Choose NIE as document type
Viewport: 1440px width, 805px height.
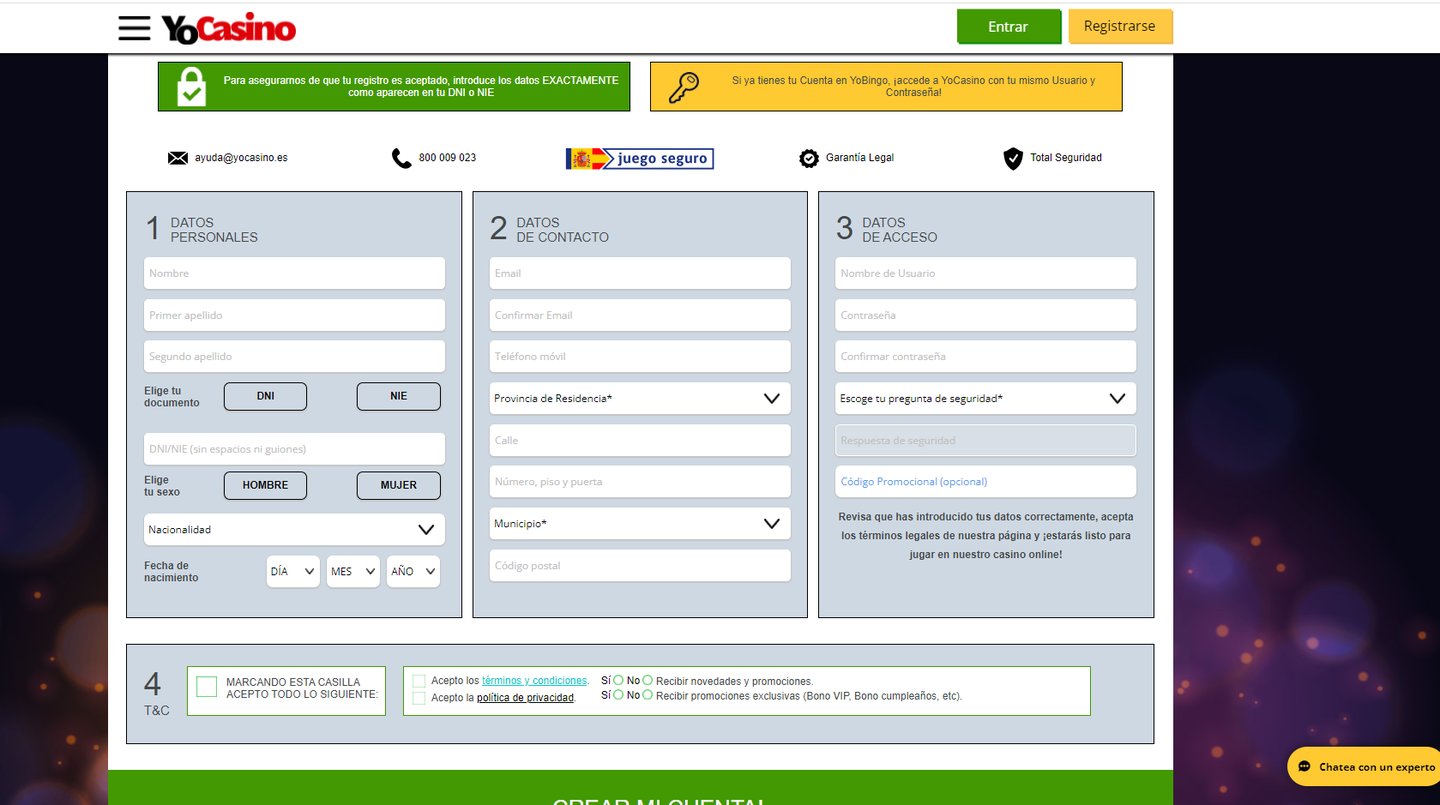tap(399, 396)
